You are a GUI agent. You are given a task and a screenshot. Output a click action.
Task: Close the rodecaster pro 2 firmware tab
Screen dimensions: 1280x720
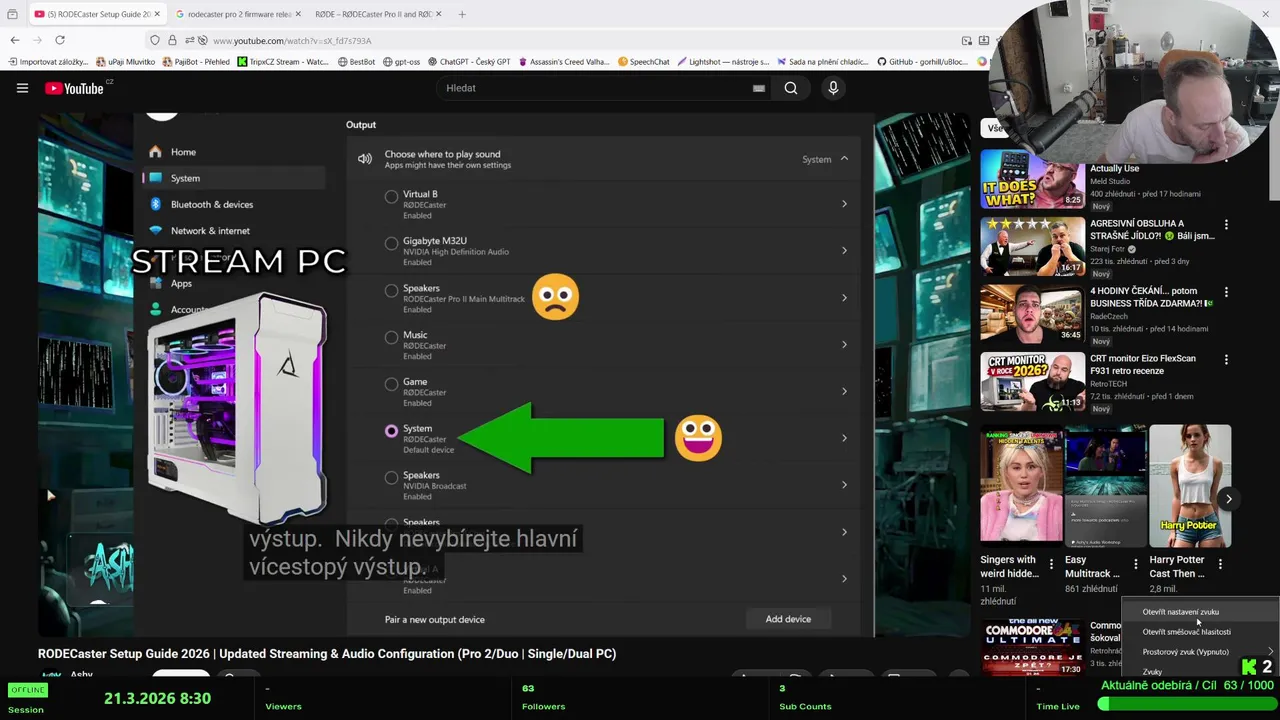coord(299,14)
